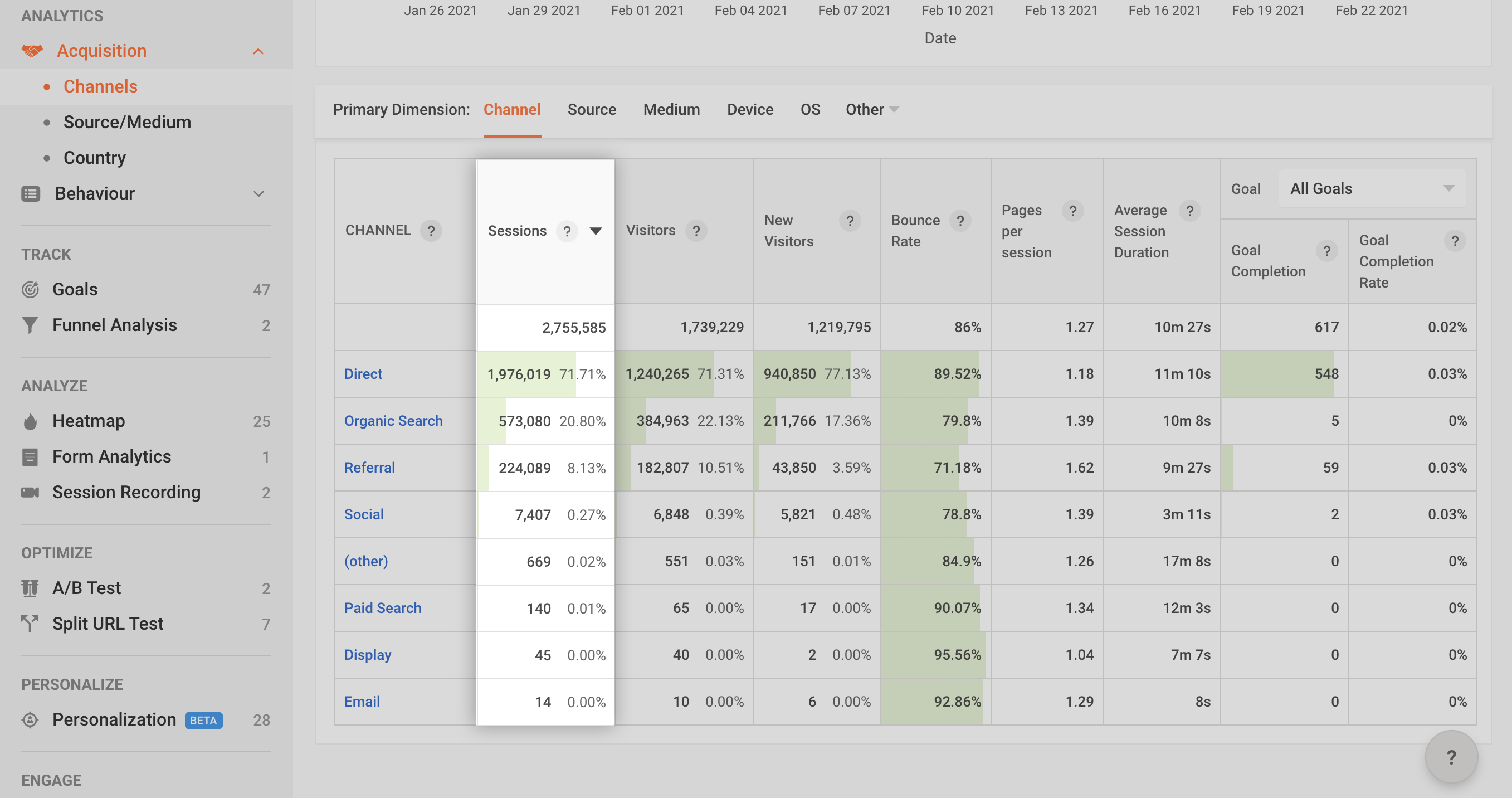This screenshot has width=1512, height=798.
Task: Click the Goals target icon
Action: click(30, 289)
